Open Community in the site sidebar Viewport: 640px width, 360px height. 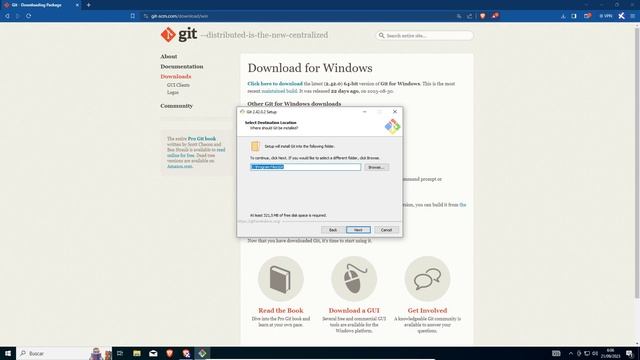[x=176, y=106]
